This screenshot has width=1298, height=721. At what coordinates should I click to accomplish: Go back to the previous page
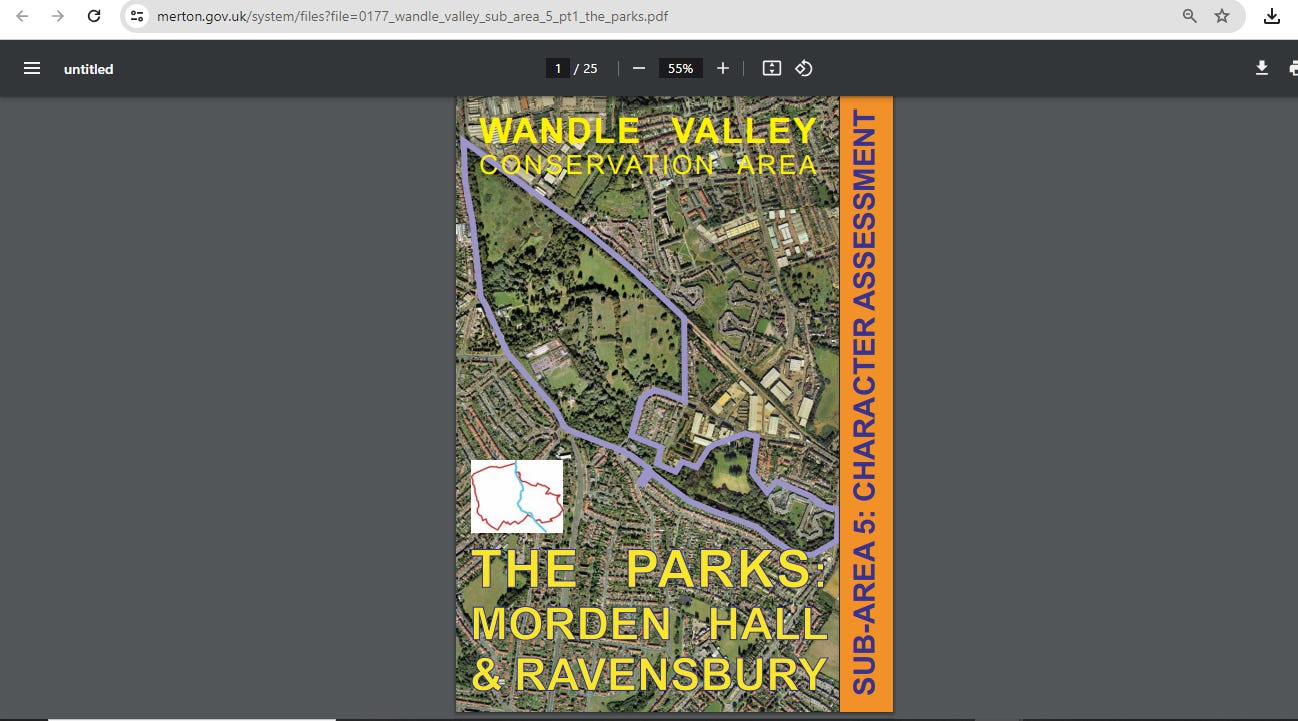(22, 16)
